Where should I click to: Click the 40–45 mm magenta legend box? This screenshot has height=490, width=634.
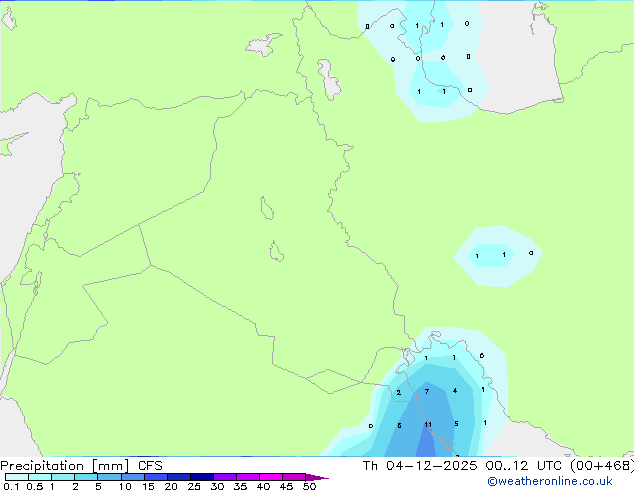[x=271, y=477]
